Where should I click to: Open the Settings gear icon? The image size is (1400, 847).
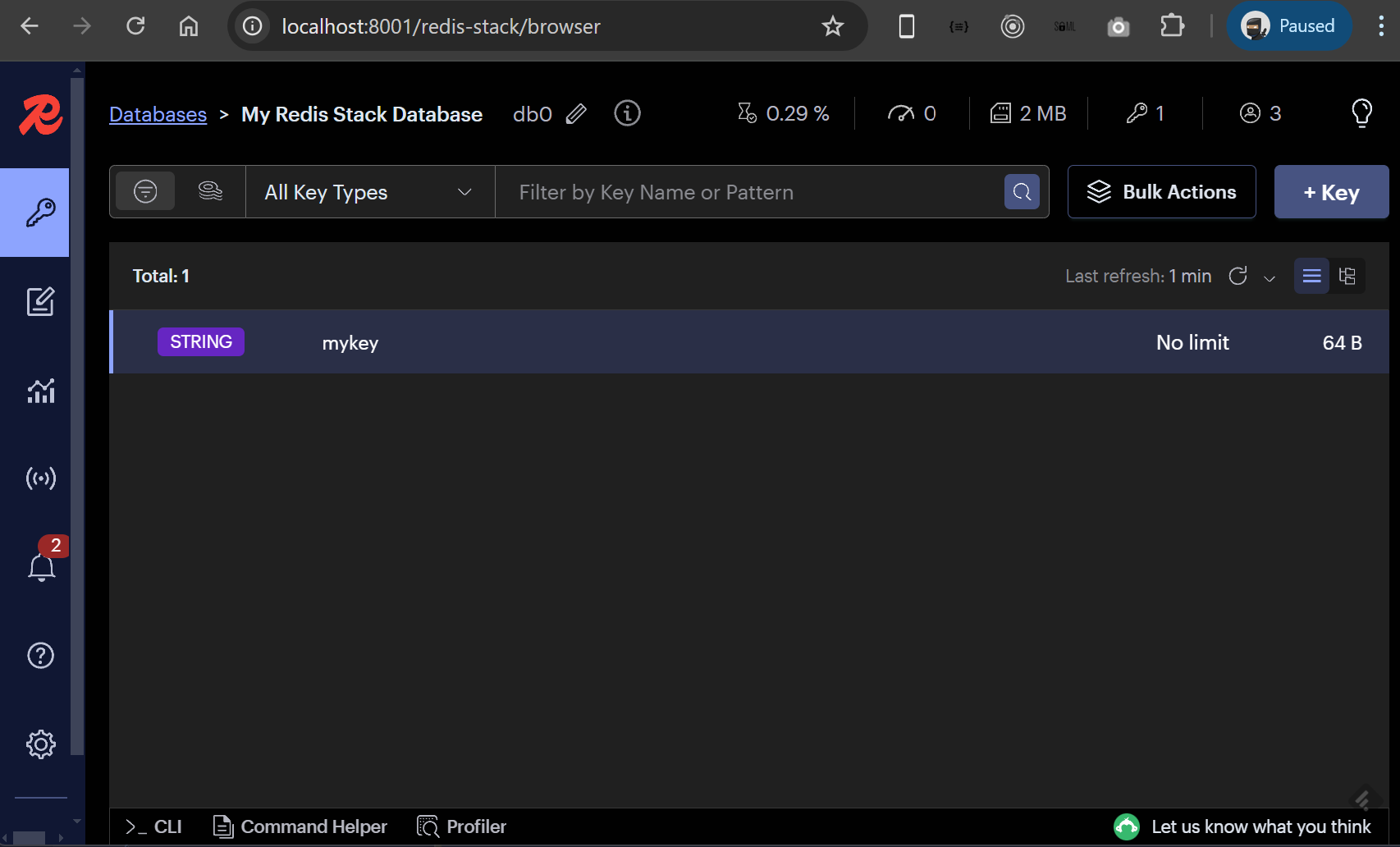coord(40,744)
